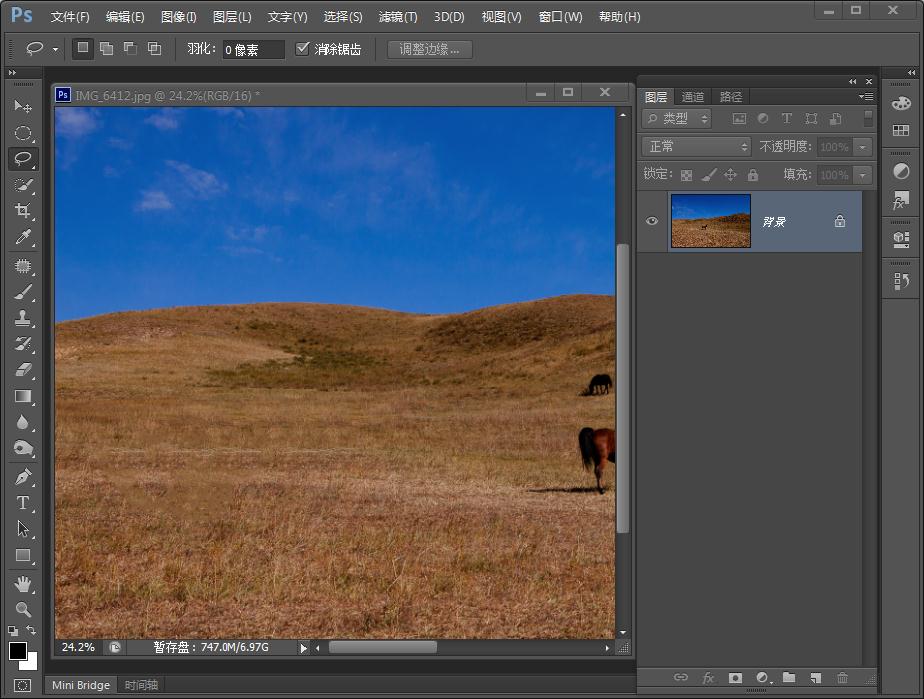Select the Elliptical Marquee tool
The height and width of the screenshot is (699, 924).
coord(23,133)
